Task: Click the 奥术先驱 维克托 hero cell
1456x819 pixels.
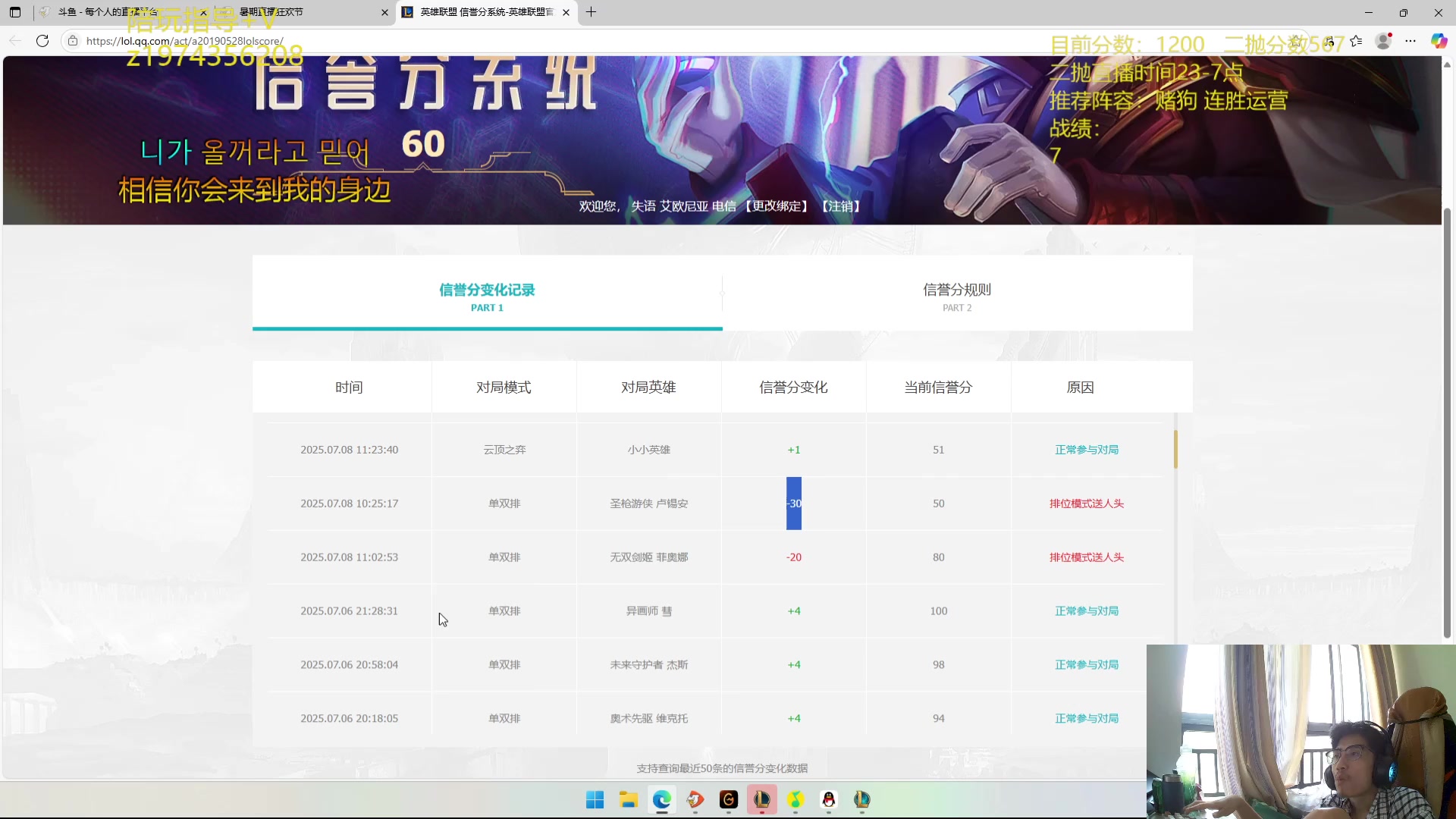Action: click(x=648, y=719)
